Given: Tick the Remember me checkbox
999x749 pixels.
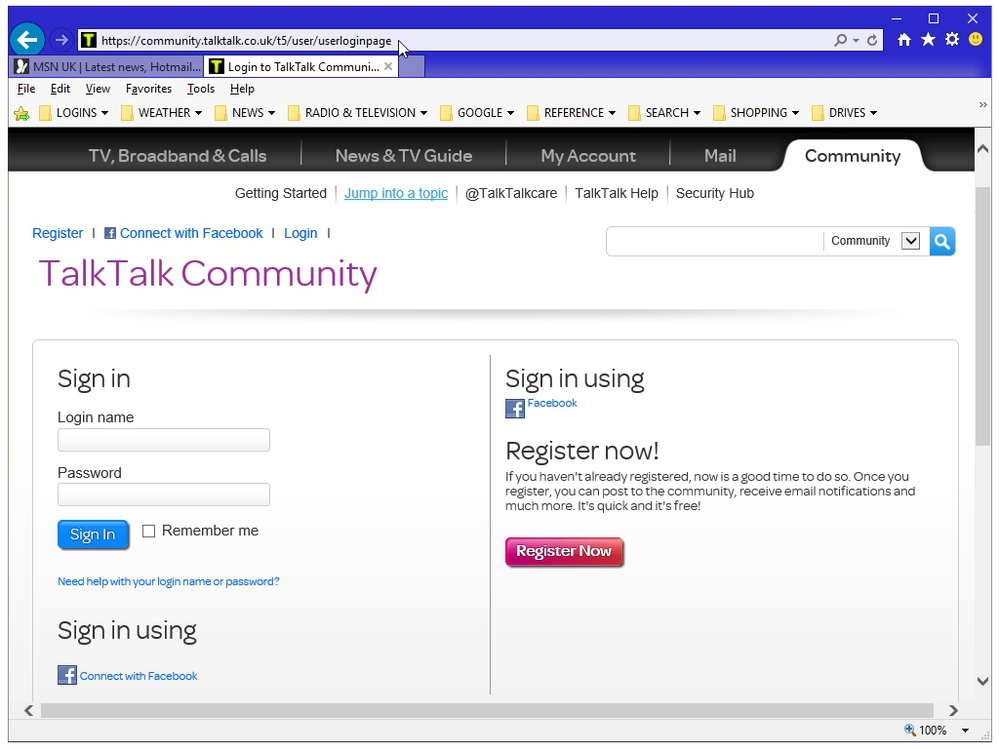Looking at the screenshot, I should [x=148, y=531].
